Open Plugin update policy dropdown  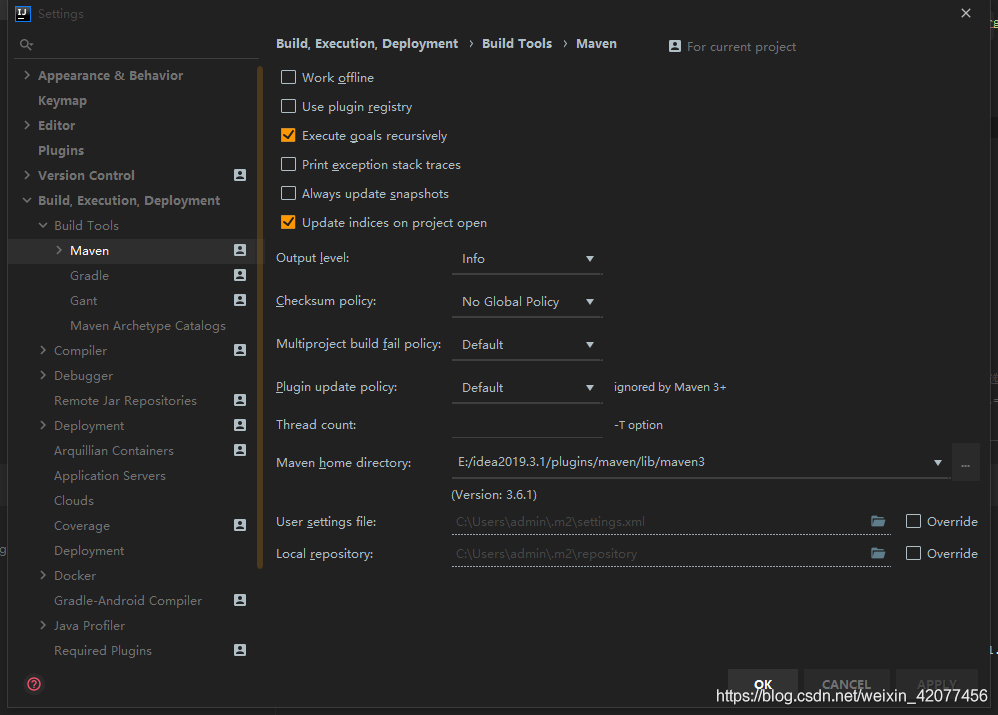click(527, 387)
